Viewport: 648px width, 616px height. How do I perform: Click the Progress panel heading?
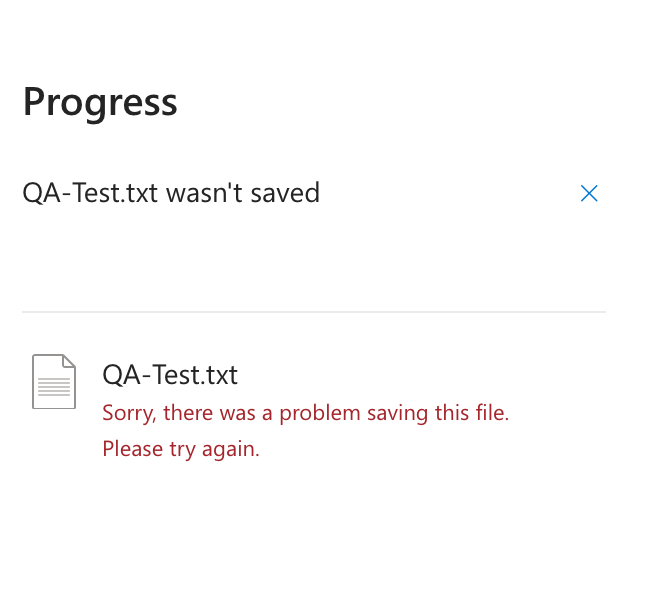[x=100, y=102]
